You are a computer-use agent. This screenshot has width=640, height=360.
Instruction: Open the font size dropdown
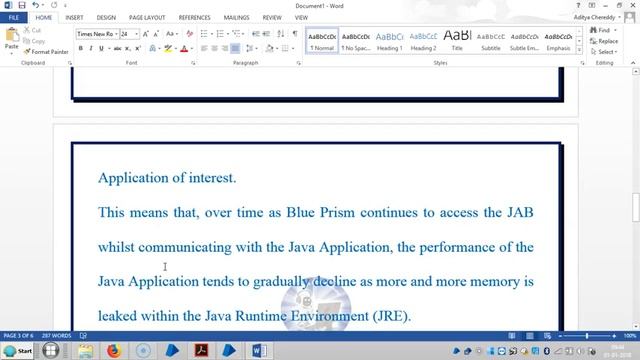click(x=137, y=34)
